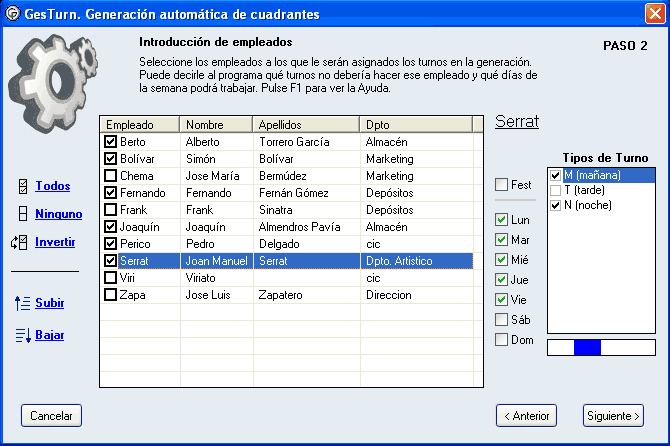Click the Ninguno deselect-all icon

[22, 214]
